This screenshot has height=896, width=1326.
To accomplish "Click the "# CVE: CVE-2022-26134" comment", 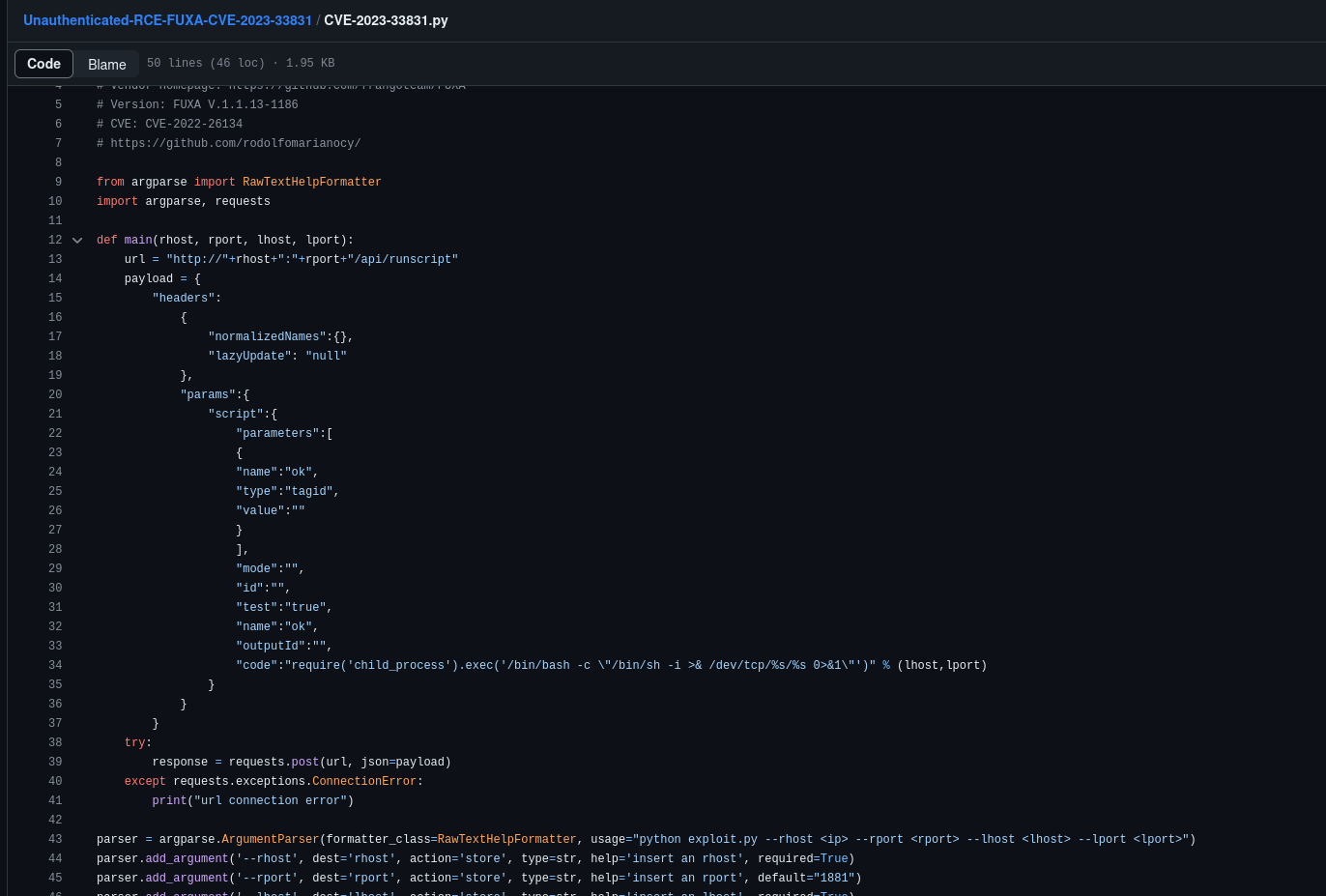I will point(169,124).
